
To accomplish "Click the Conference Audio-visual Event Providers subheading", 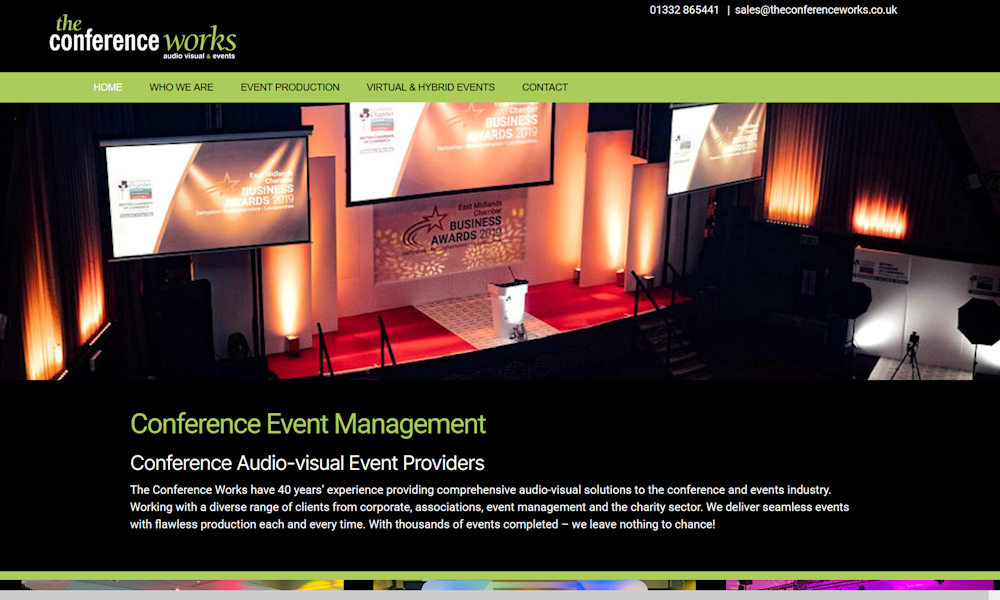I will [306, 463].
